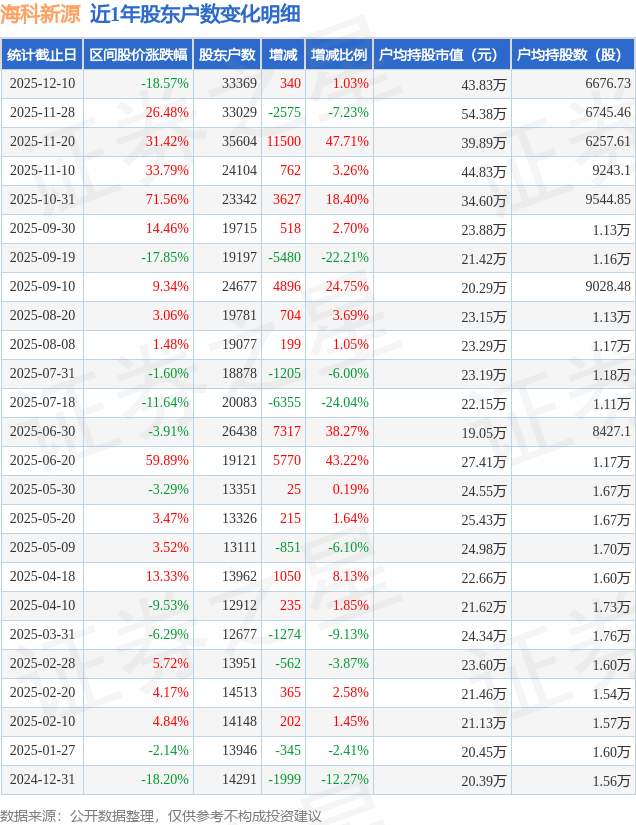Select the 2025-10-31 date cell
Viewport: 636px width, 825px height.
click(43, 200)
